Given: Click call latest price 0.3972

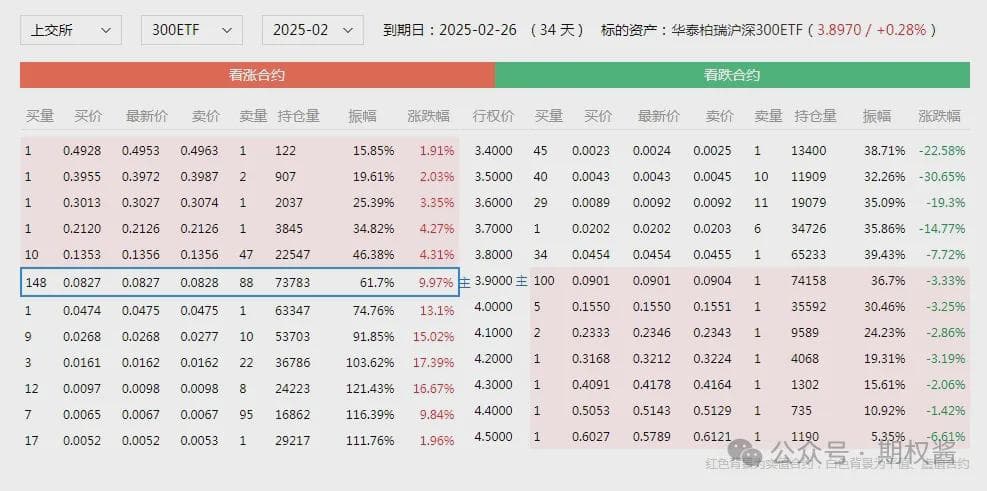Looking at the screenshot, I should pyautogui.click(x=141, y=177).
